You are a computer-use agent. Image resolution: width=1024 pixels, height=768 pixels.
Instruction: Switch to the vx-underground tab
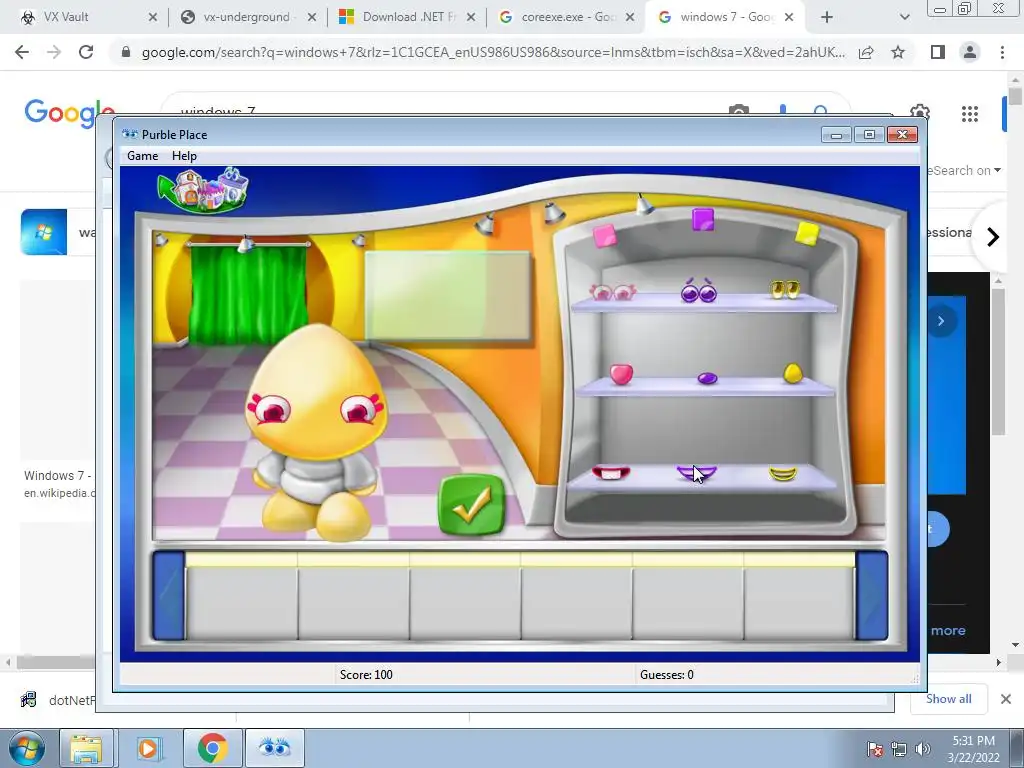(248, 17)
